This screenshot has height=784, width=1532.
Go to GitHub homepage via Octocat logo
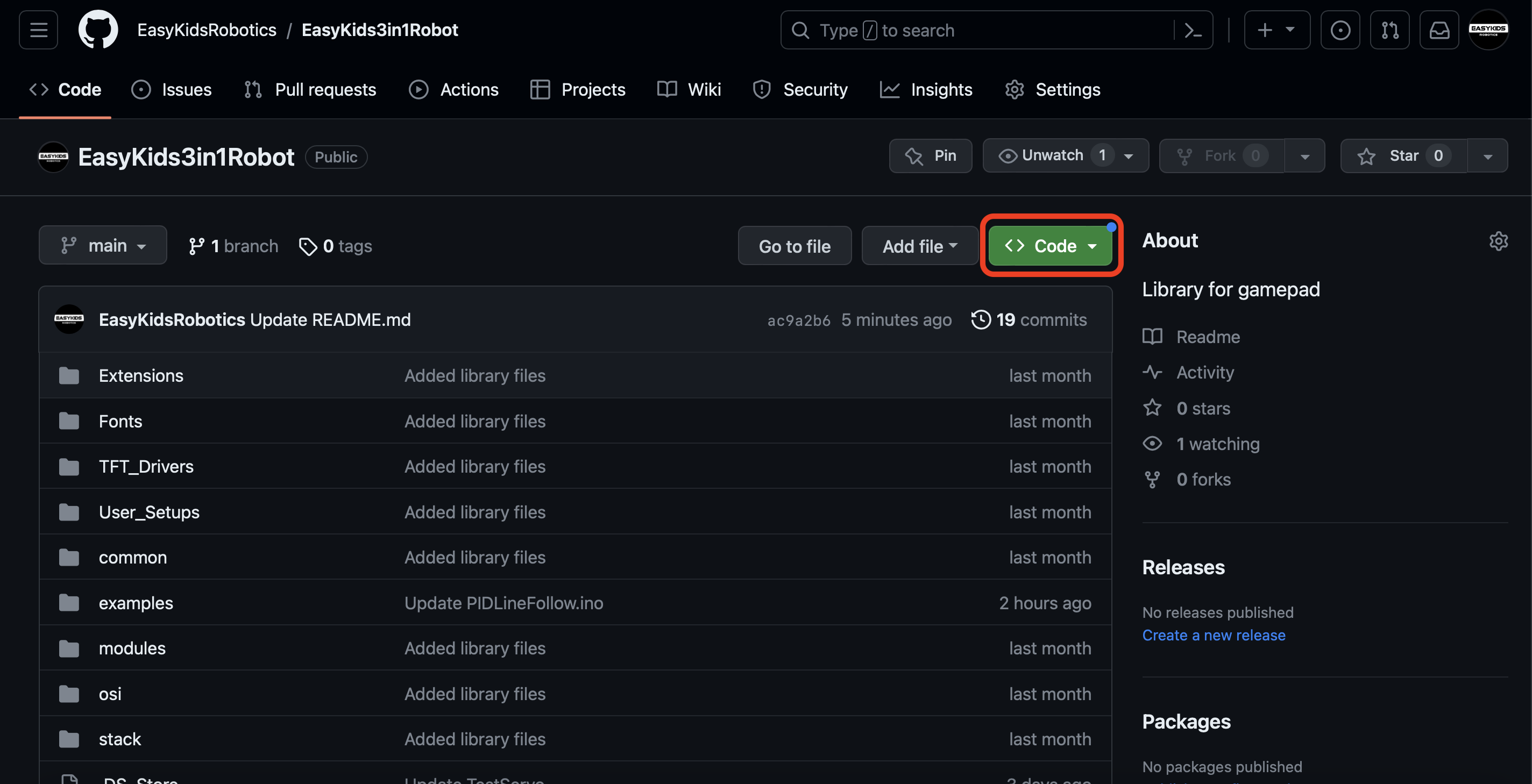(x=98, y=30)
